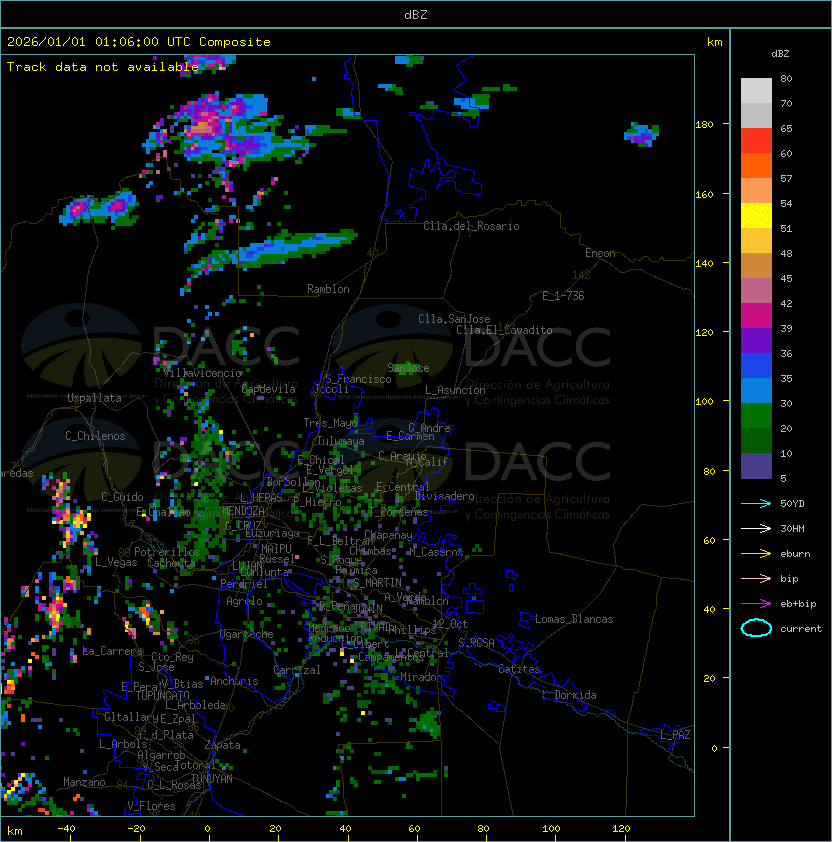Click the 'Clla.del_Rosario' place label
The image size is (832, 842).
tap(471, 226)
